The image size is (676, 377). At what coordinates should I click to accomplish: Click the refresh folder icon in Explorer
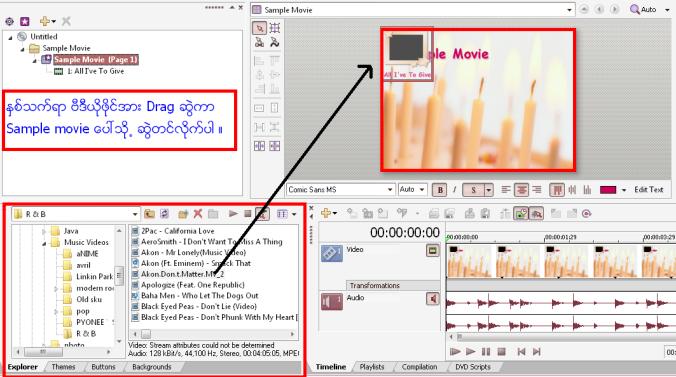[x=164, y=214]
